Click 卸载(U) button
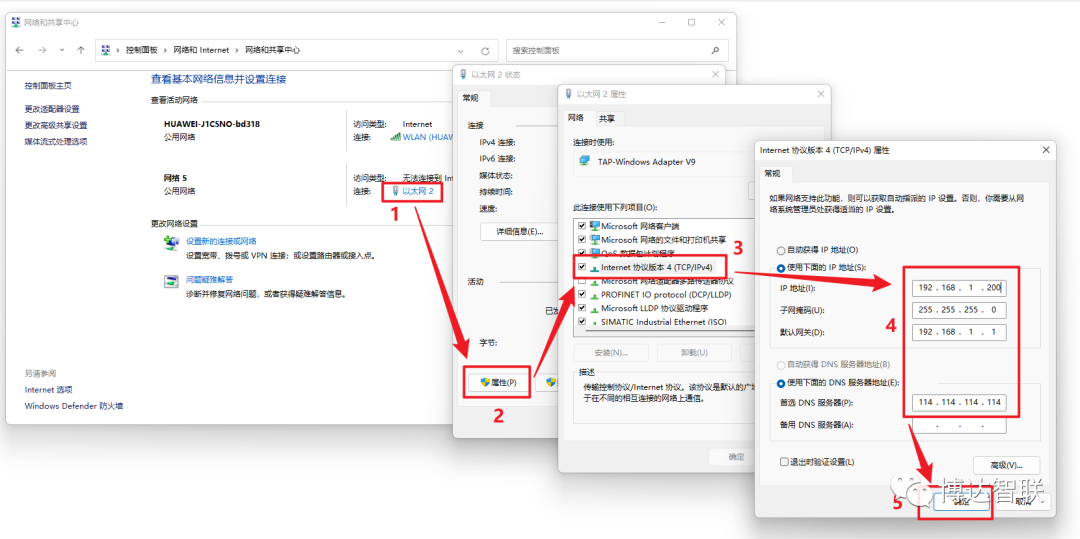This screenshot has width=1080, height=539. (694, 352)
